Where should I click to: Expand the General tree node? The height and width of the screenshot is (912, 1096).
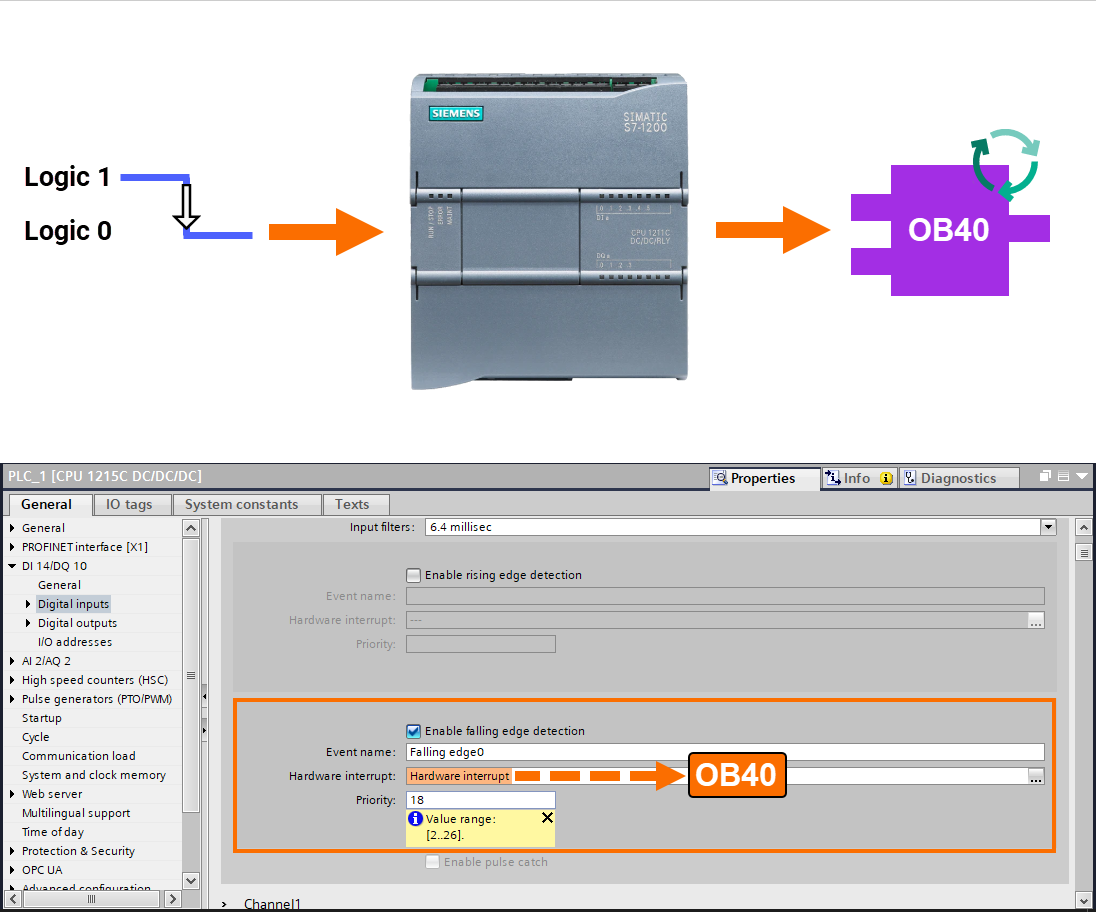click(13, 528)
